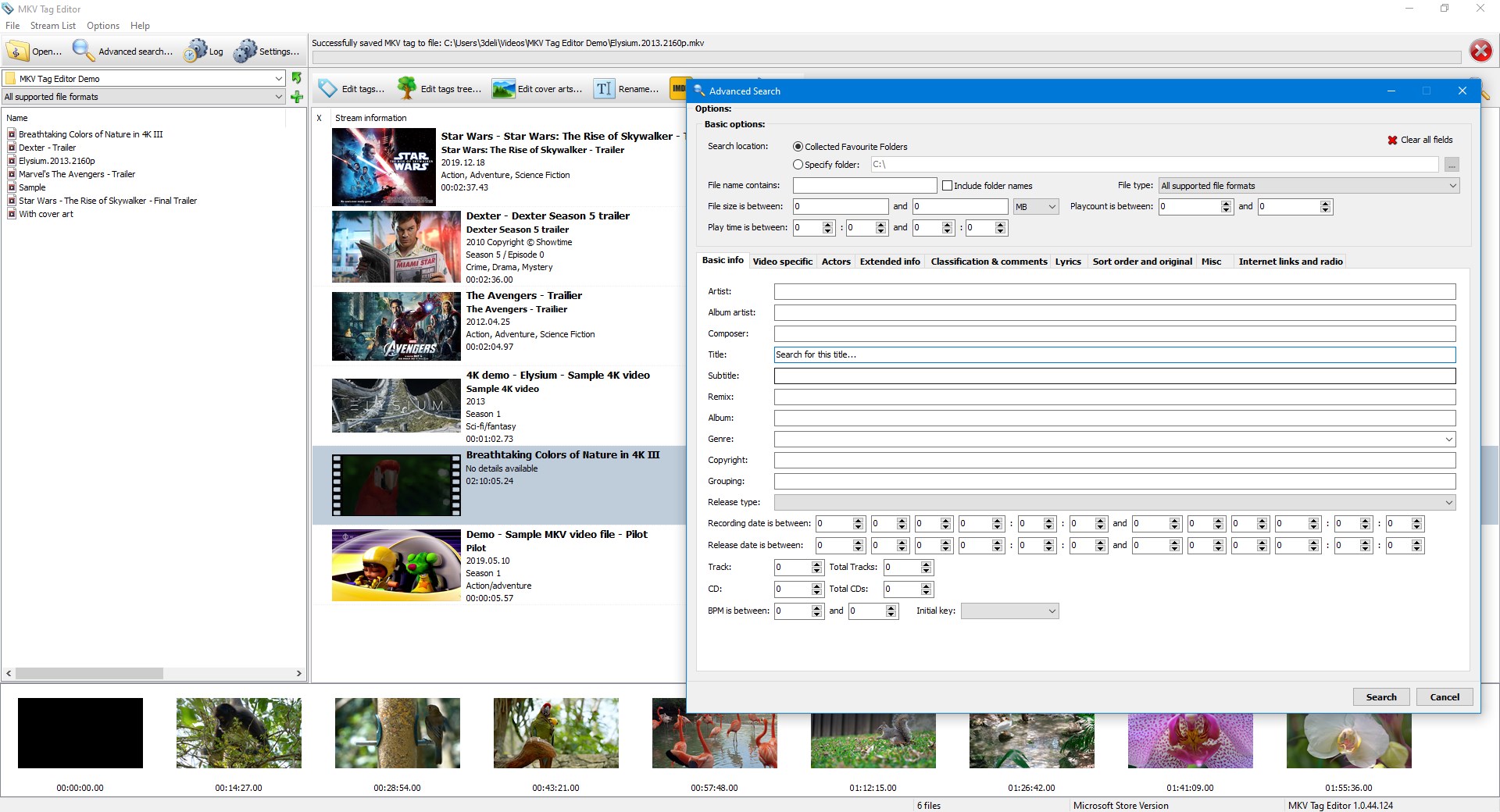
Task: Click the red X Clear all fields
Action: (1420, 140)
